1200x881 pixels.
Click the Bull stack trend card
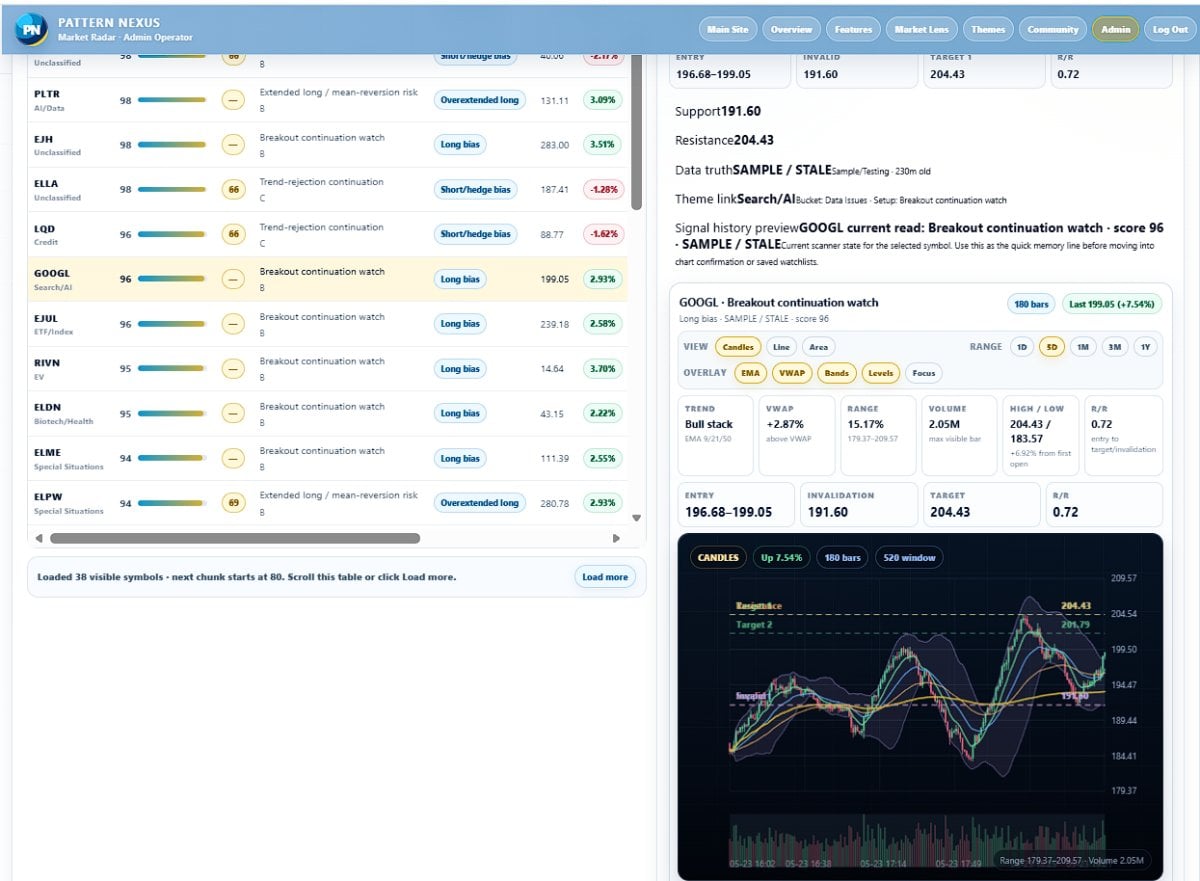[x=716, y=435]
